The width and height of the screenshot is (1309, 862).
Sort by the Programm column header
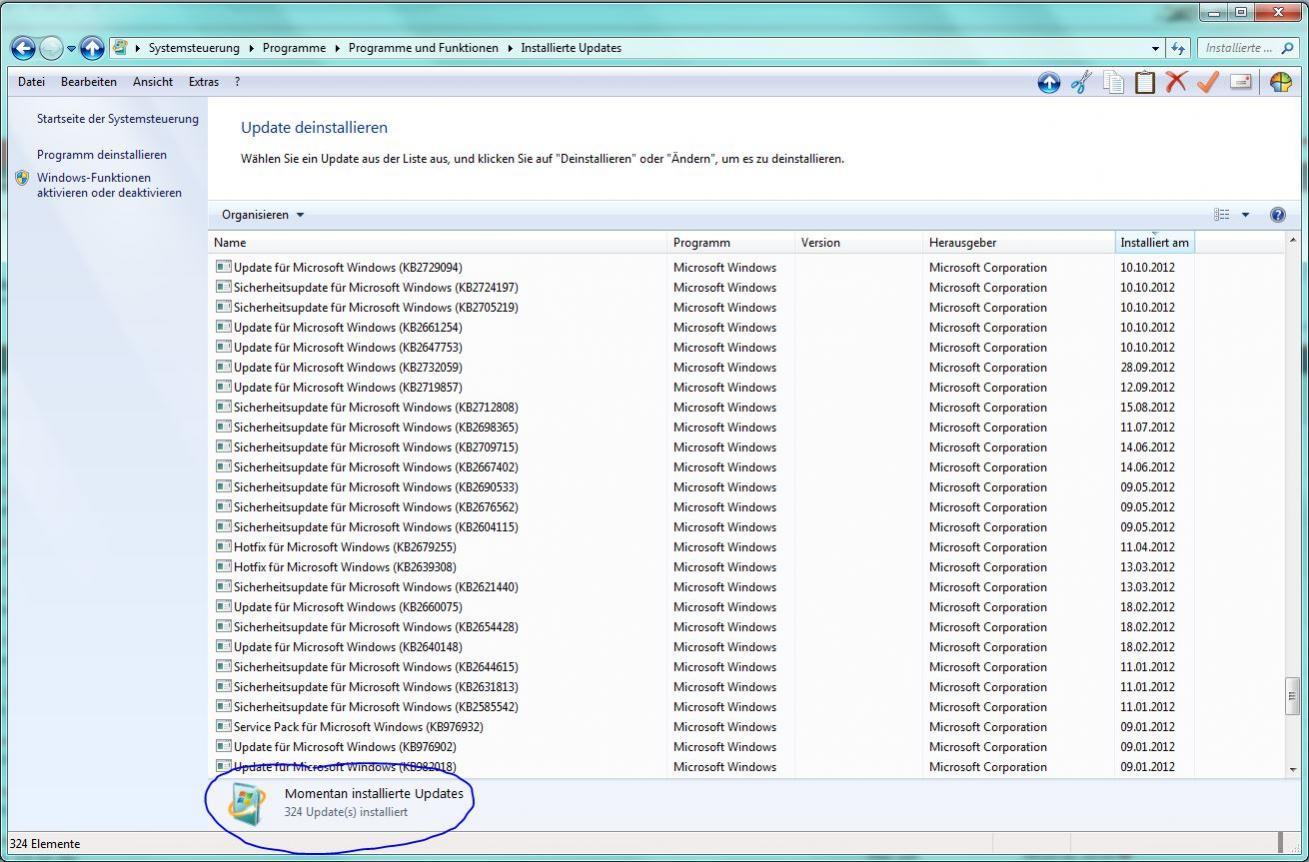[732, 243]
